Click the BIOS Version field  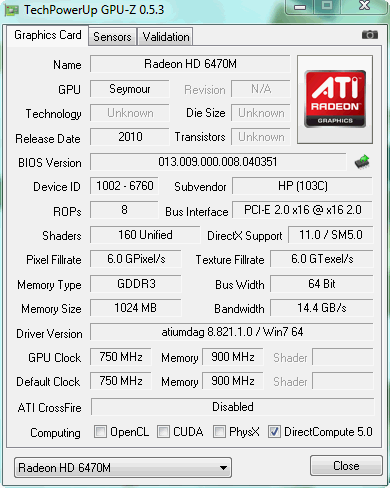pos(218,162)
